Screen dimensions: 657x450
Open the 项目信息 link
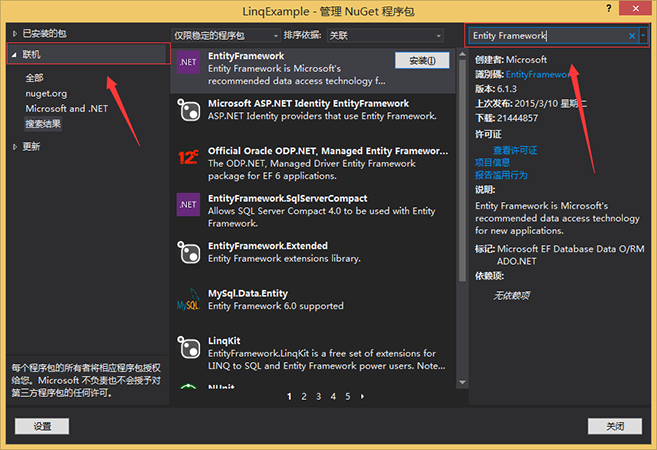click(492, 163)
